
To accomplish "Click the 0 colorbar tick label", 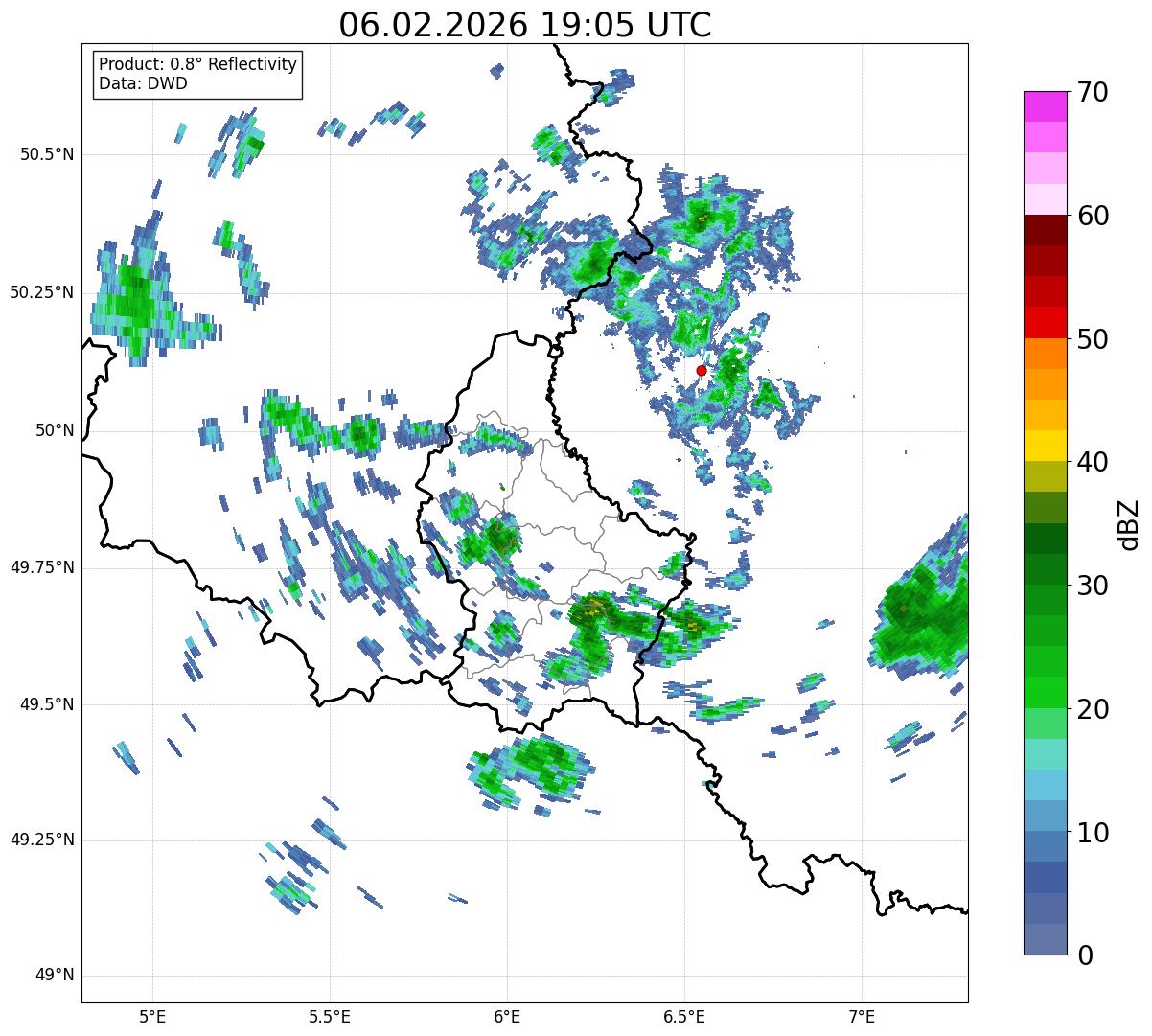I will click(1086, 955).
